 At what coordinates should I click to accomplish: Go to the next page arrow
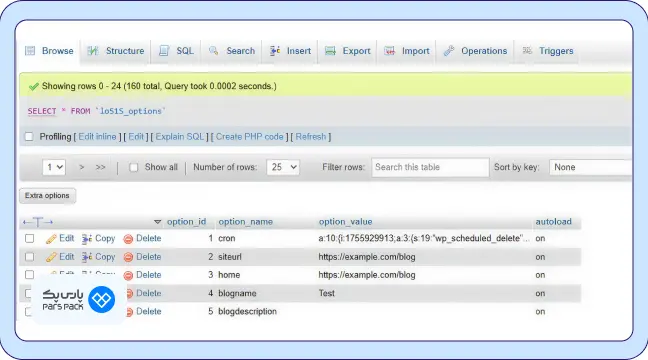click(81, 167)
